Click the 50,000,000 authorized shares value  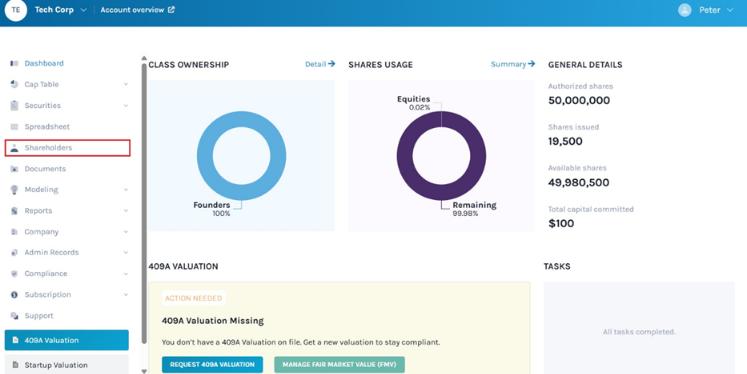579,101
